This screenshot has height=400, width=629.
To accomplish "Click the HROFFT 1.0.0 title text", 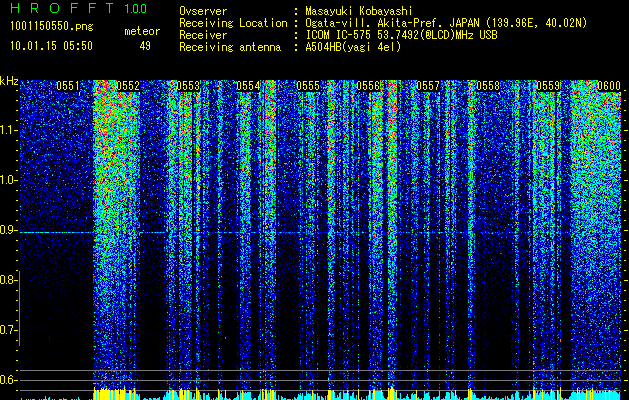I will click(x=79, y=8).
